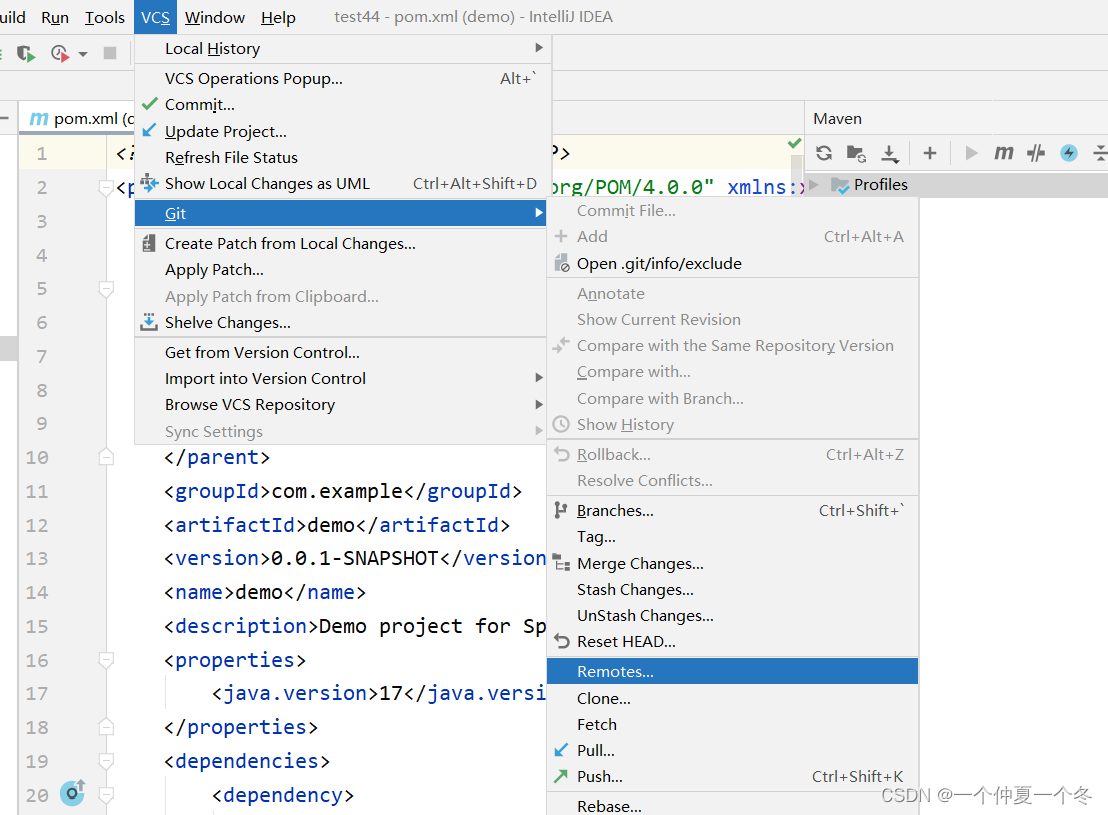Select Tag... in Git submenu
The height and width of the screenshot is (815, 1108).
pyautogui.click(x=733, y=537)
